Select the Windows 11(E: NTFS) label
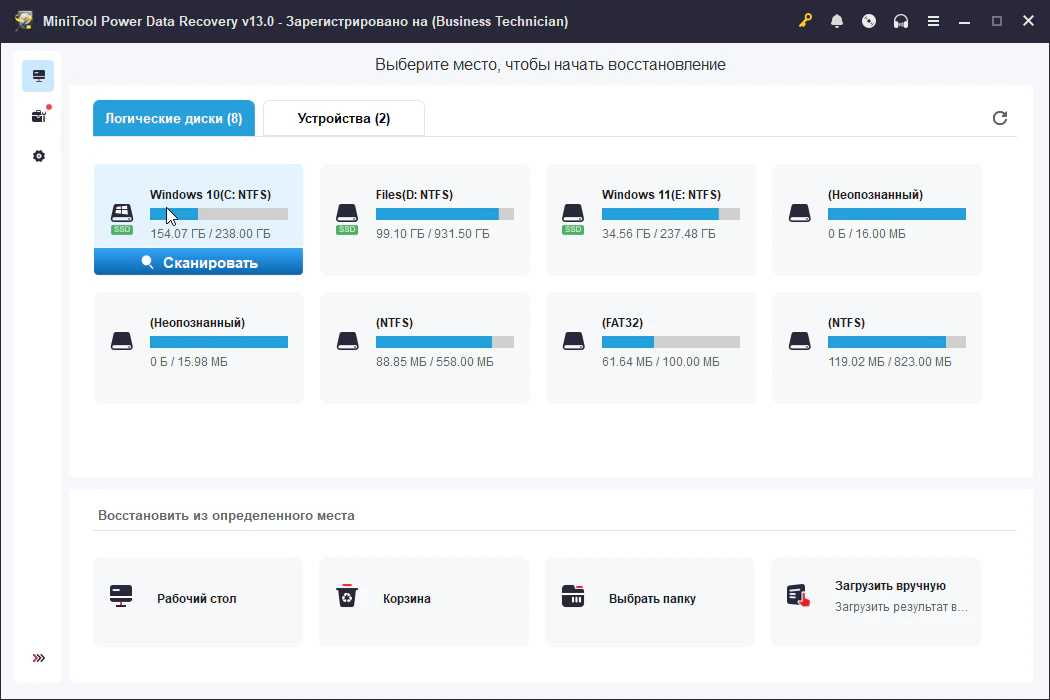The image size is (1050, 700). (x=662, y=194)
